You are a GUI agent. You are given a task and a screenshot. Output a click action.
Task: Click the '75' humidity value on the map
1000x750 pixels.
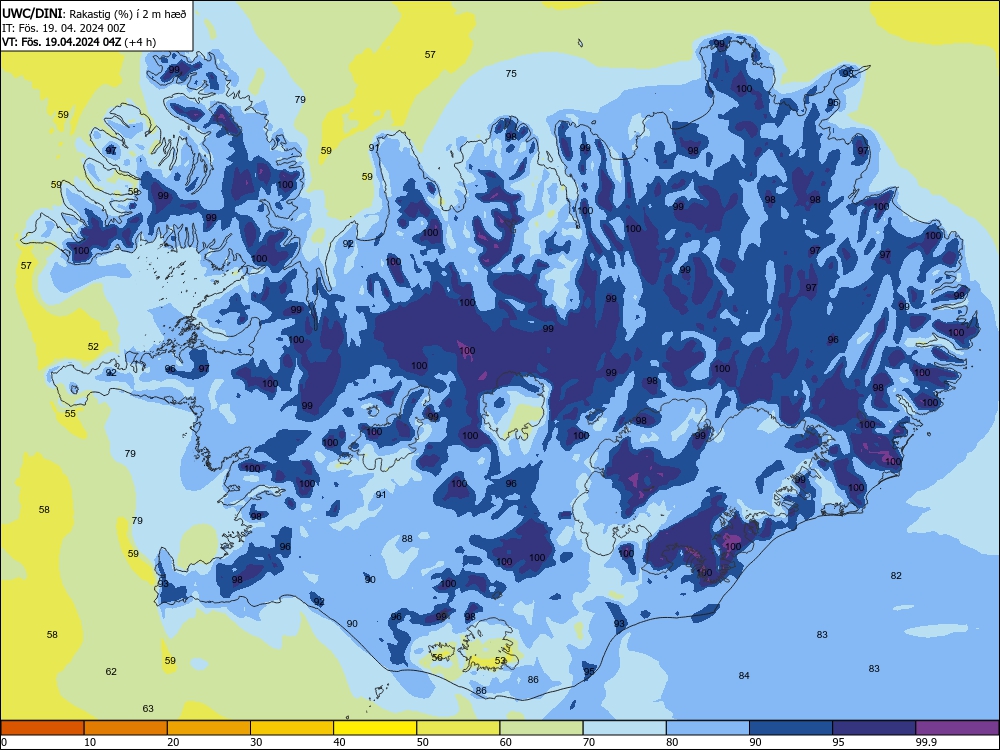click(511, 73)
